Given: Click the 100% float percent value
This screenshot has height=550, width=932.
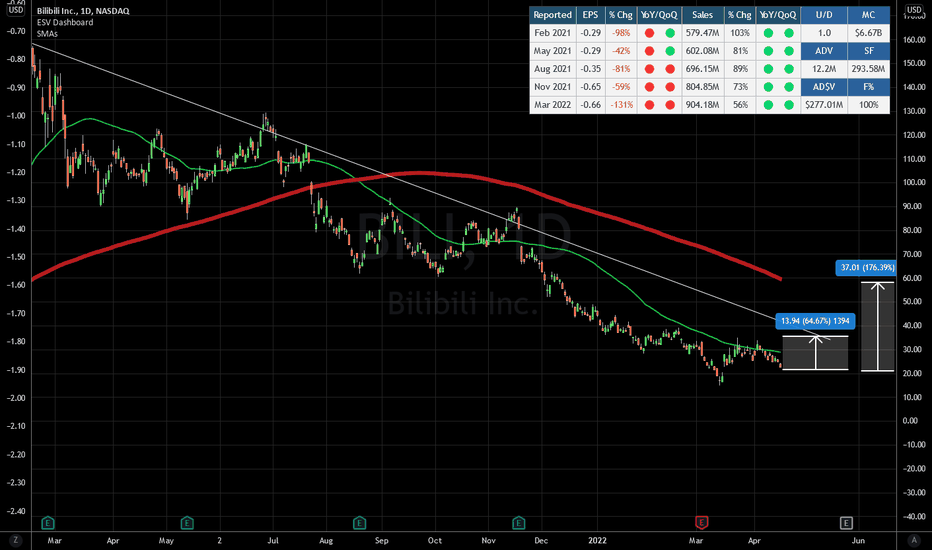Looking at the screenshot, I should coord(868,105).
